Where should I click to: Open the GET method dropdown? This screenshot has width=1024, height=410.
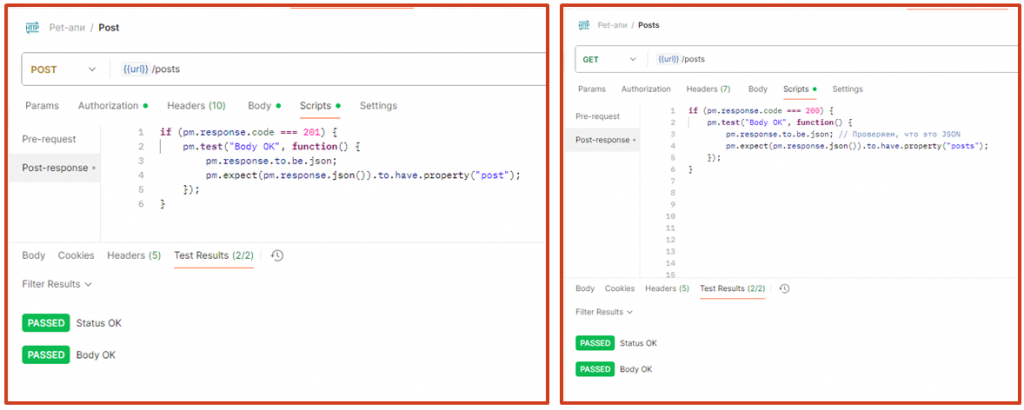[608, 59]
